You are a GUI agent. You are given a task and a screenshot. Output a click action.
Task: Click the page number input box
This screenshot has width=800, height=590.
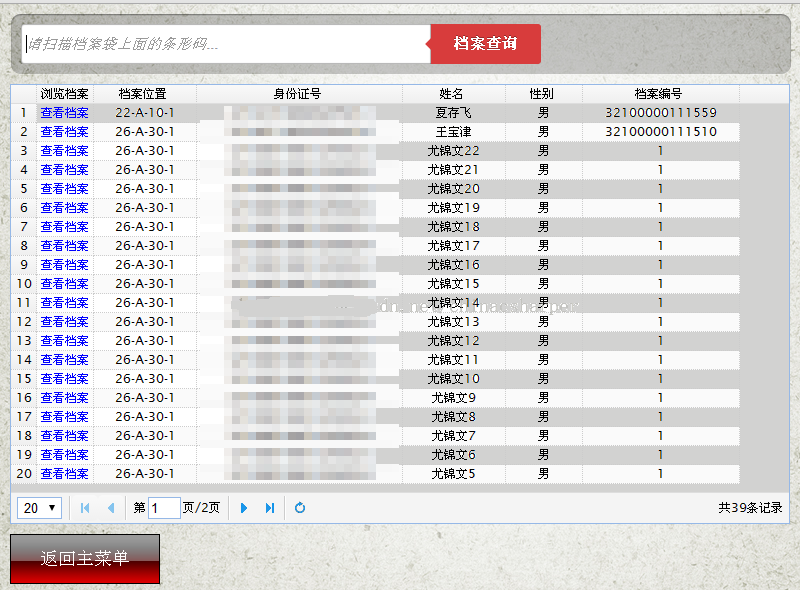(x=164, y=508)
